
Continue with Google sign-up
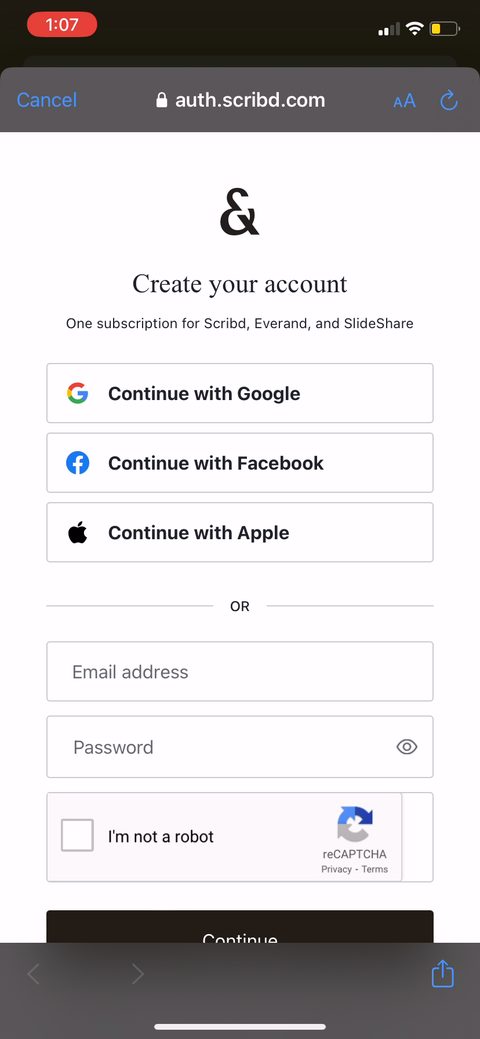(240, 393)
